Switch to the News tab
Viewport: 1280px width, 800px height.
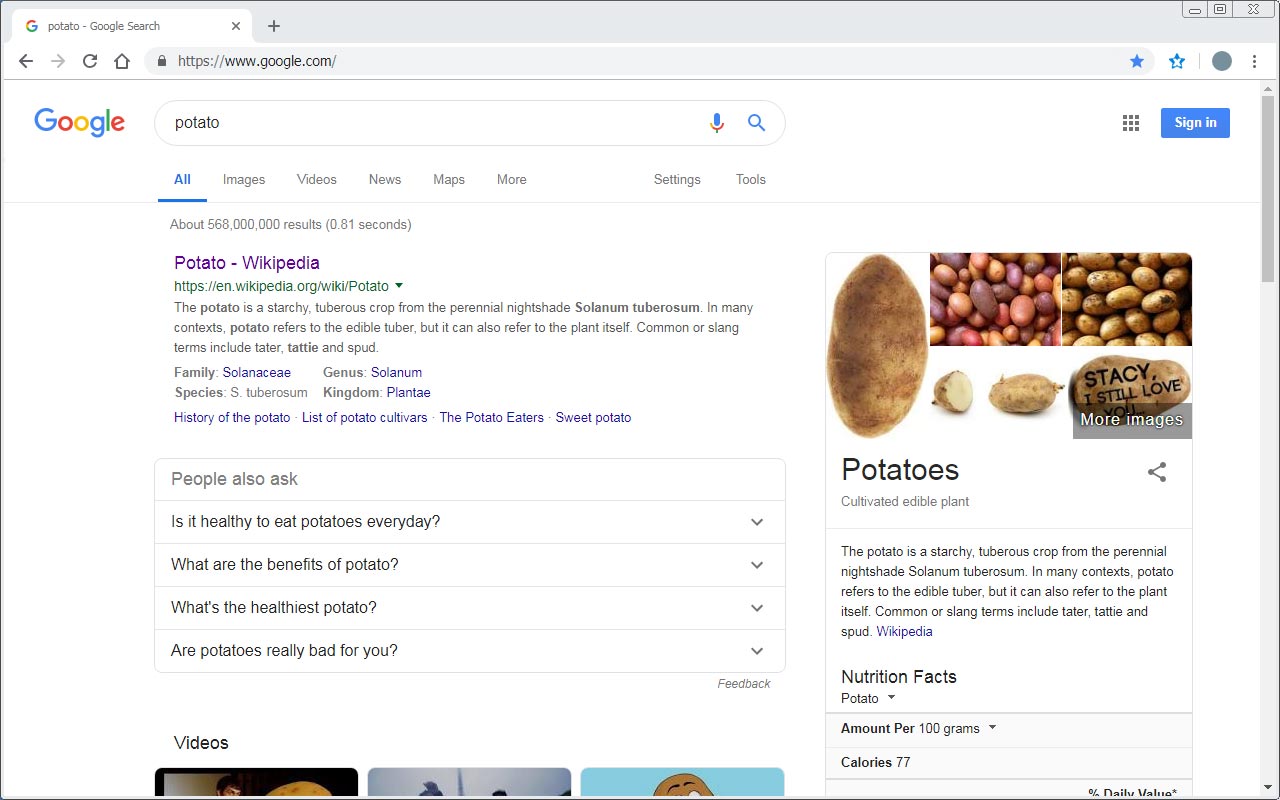(385, 180)
